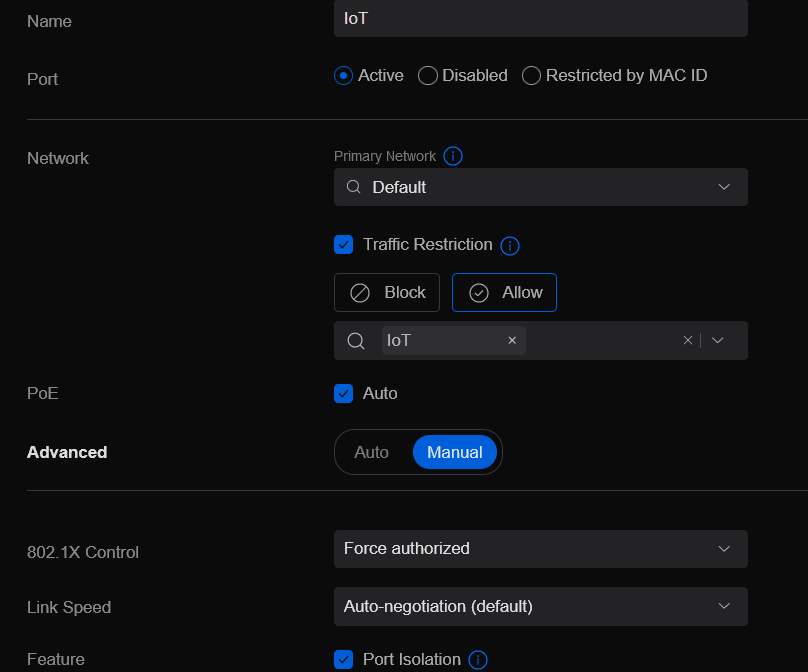Click the Port Isolation info icon
Screen dimensions: 808x672
(x=478, y=660)
